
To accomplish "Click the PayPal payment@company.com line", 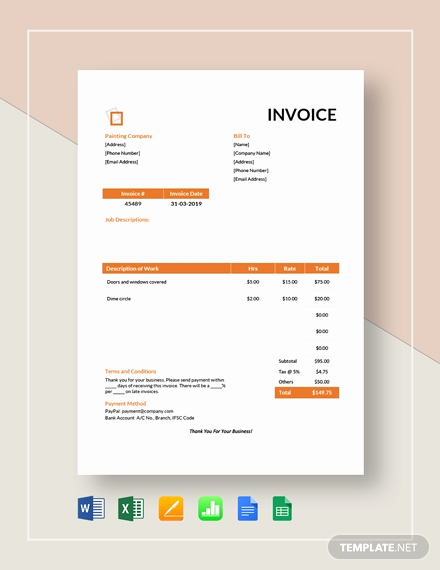I will [x=139, y=411].
